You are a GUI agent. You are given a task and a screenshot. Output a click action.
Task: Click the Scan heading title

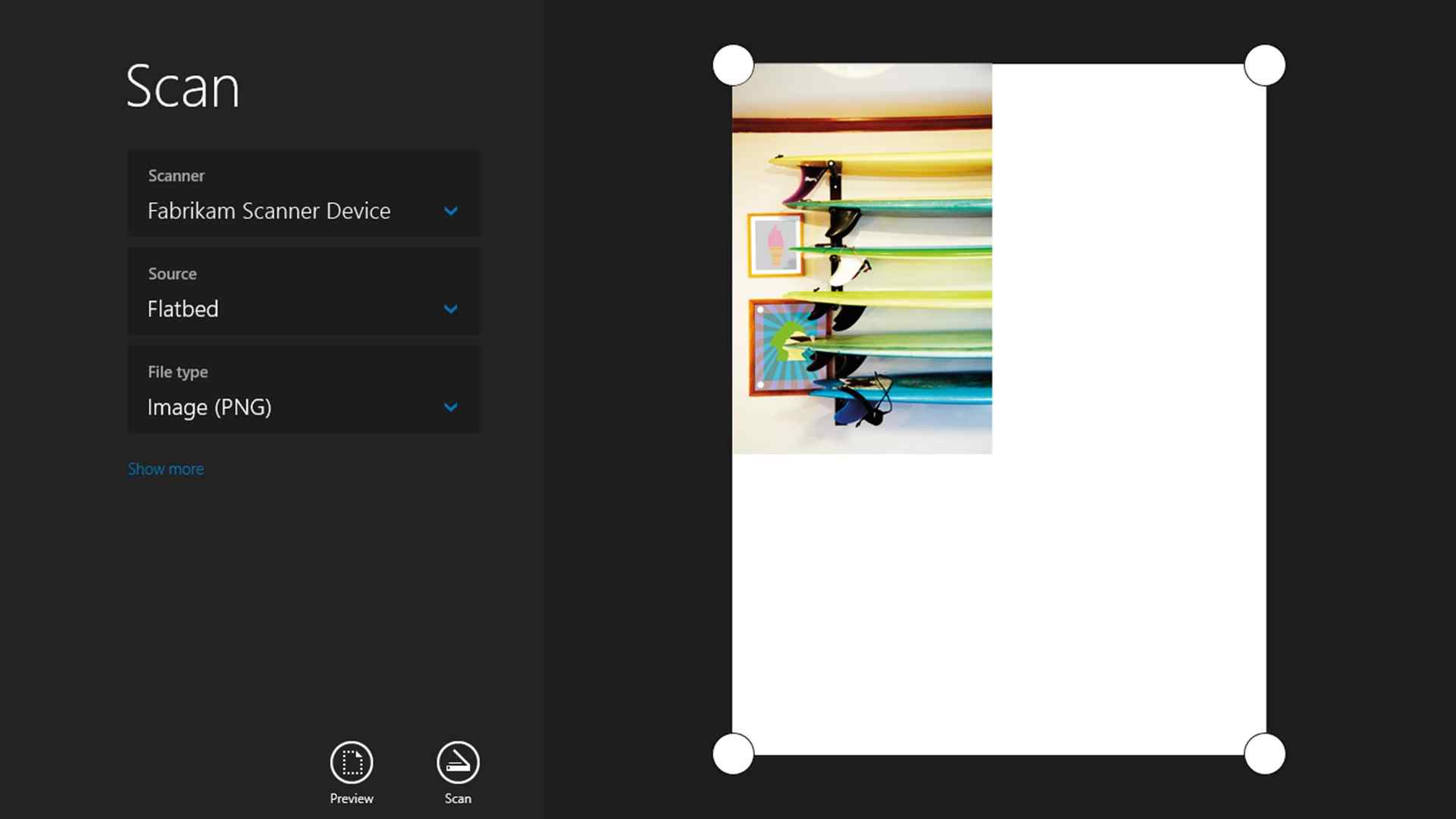(x=183, y=86)
